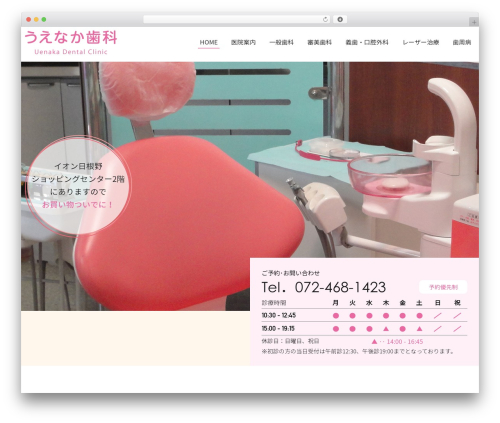This screenshot has height=423, width=500.
Task: Click the 休診日:日曜日、祝日 note
Action: 291,341
